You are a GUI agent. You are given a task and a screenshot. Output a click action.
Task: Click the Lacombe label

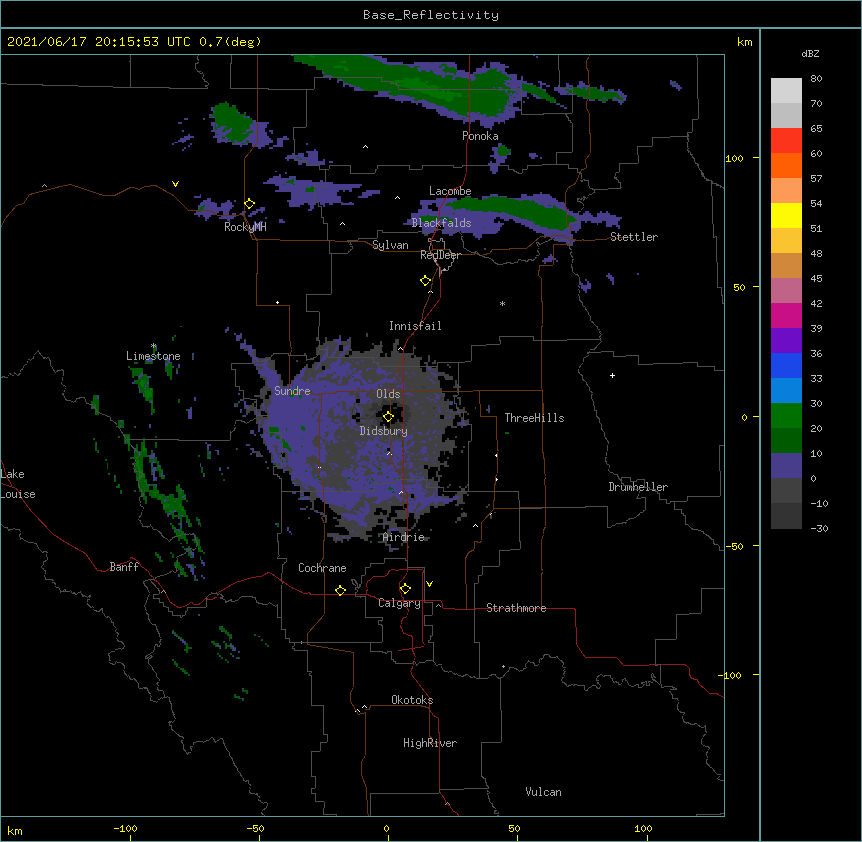(450, 191)
